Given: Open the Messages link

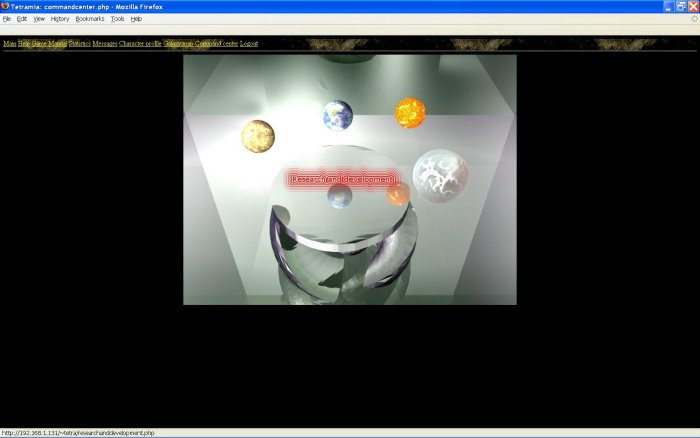Looking at the screenshot, I should (105, 44).
